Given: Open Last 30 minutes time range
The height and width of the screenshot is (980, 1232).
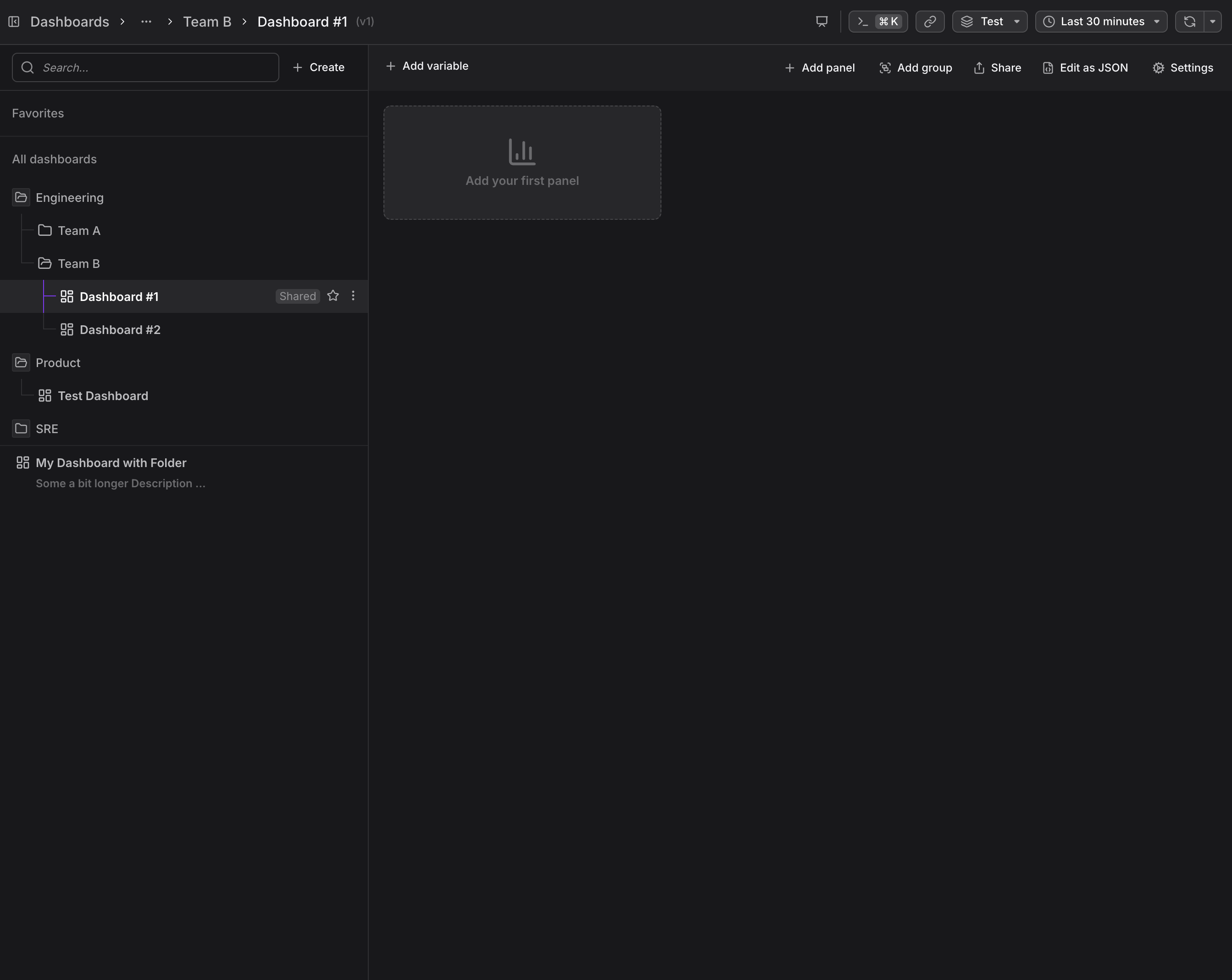Looking at the screenshot, I should [1101, 22].
